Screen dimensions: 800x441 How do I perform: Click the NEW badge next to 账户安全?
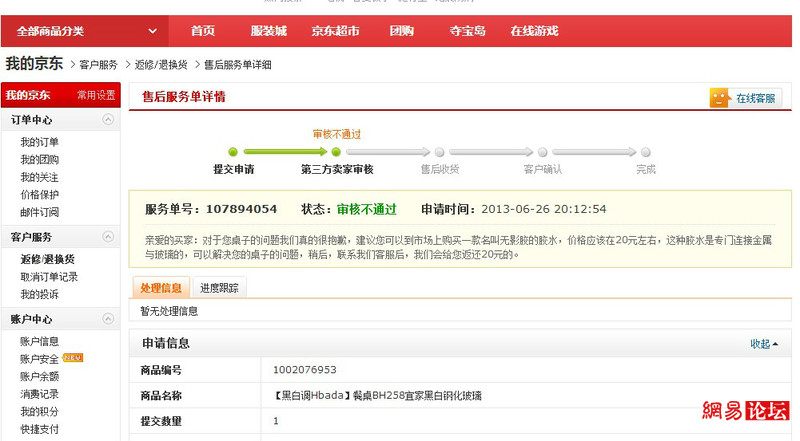click(x=72, y=358)
